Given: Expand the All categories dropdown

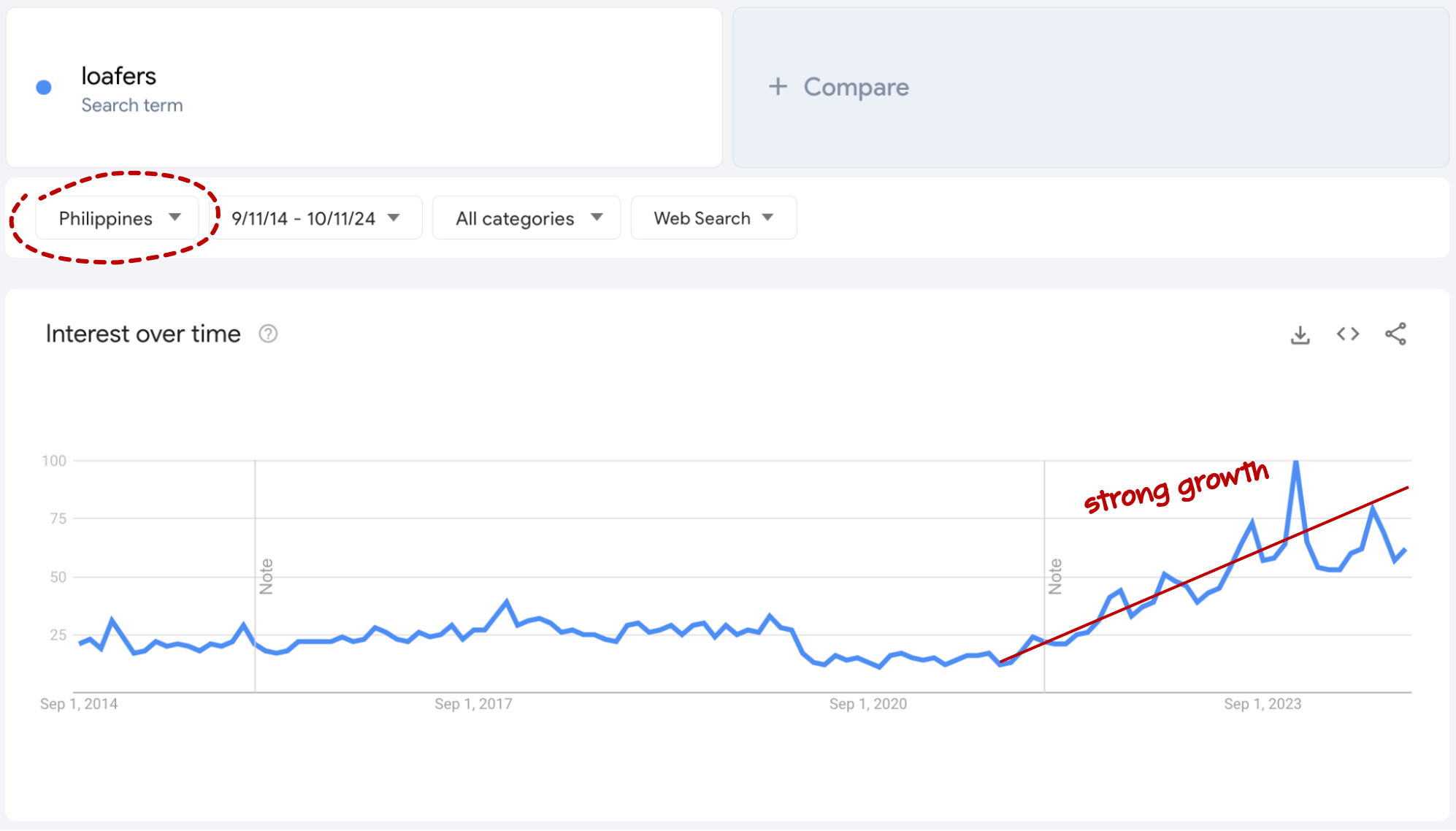Looking at the screenshot, I should coord(526,218).
